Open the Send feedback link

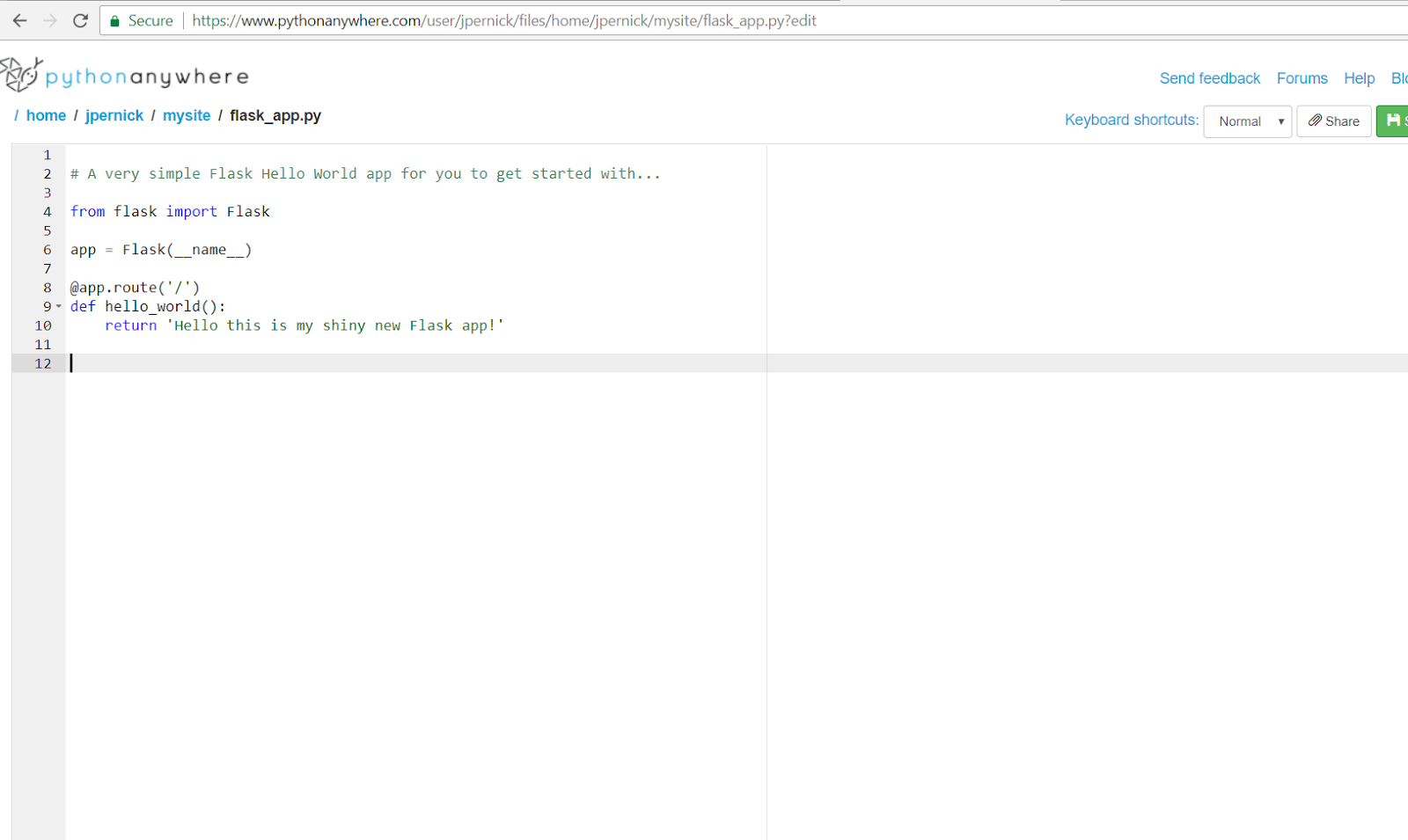point(1210,78)
